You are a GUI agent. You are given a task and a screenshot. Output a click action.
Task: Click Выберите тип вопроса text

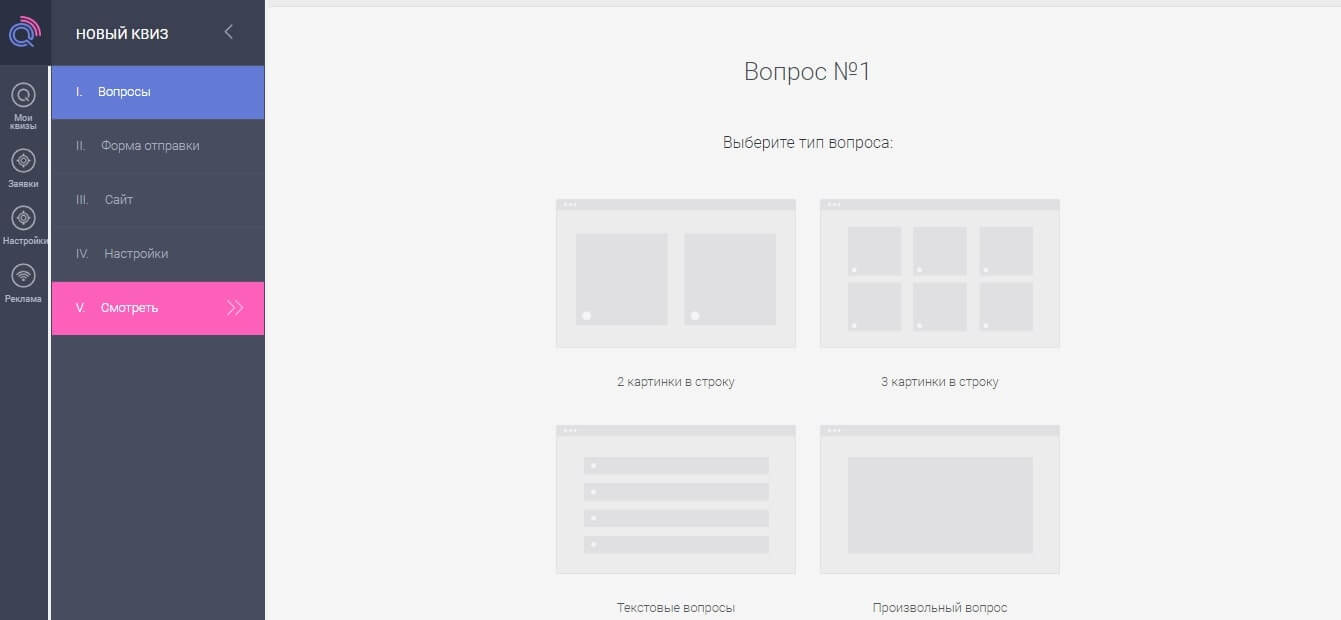(x=808, y=143)
